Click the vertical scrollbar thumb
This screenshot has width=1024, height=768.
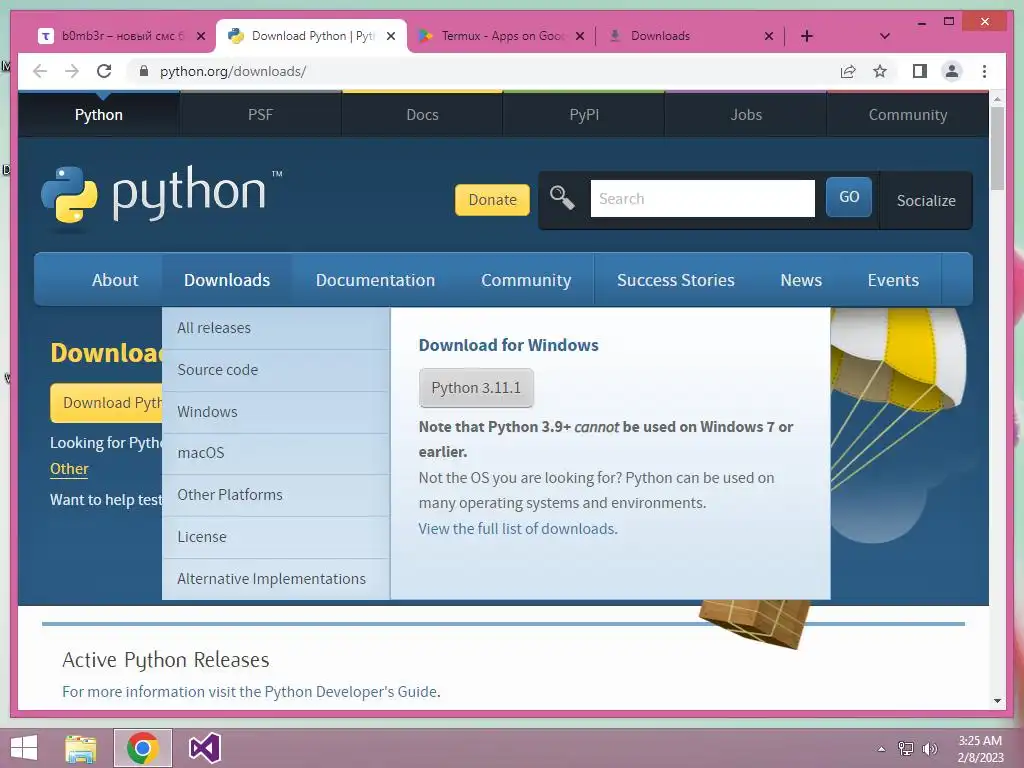997,148
